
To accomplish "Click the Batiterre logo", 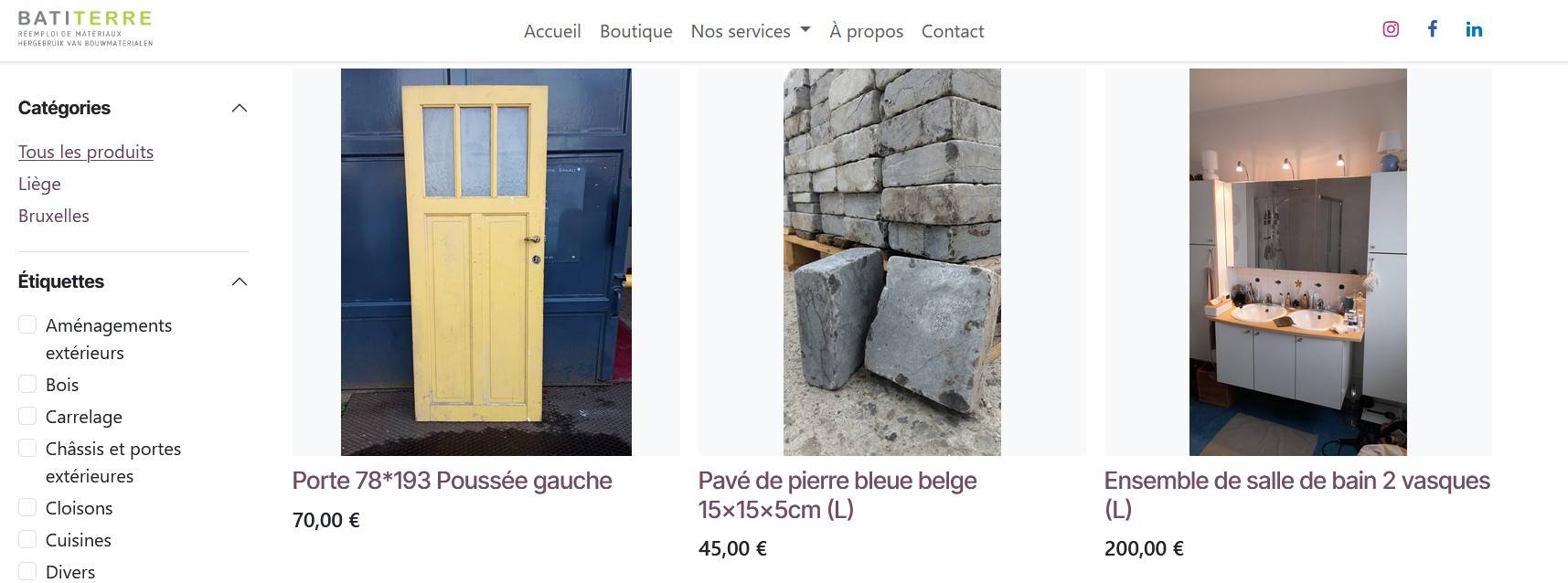I will tap(85, 28).
